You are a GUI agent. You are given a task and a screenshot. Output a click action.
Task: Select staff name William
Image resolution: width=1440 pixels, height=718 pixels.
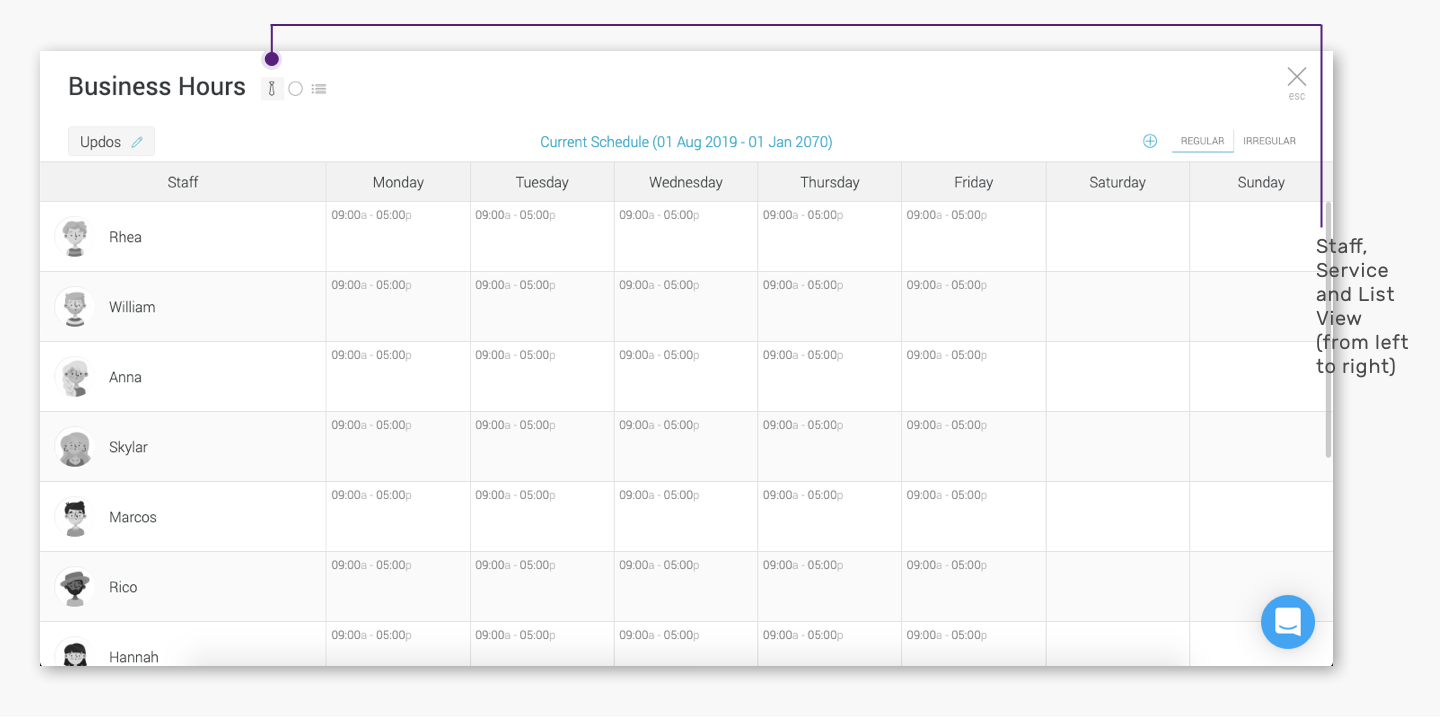(132, 307)
